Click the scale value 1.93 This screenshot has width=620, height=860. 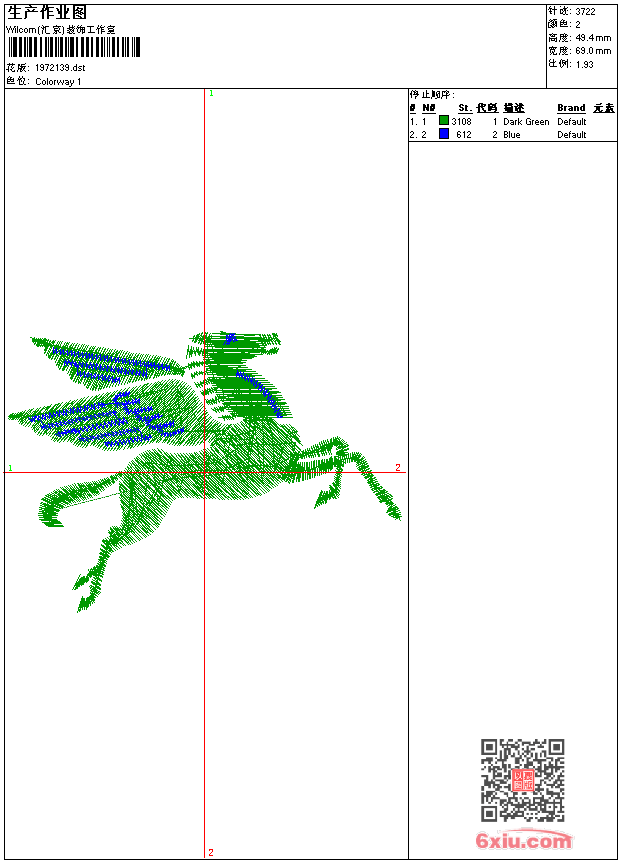point(584,64)
